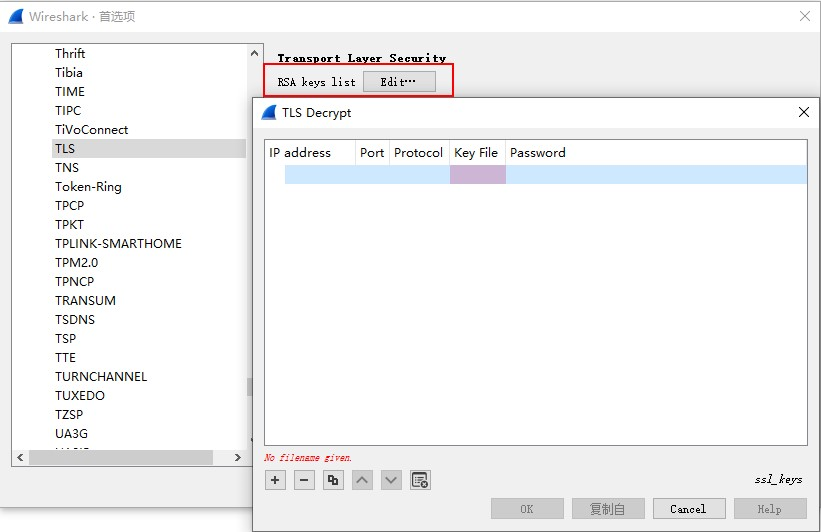
Task: Click the Cancel button in TLS Decrypt
Action: (689, 509)
